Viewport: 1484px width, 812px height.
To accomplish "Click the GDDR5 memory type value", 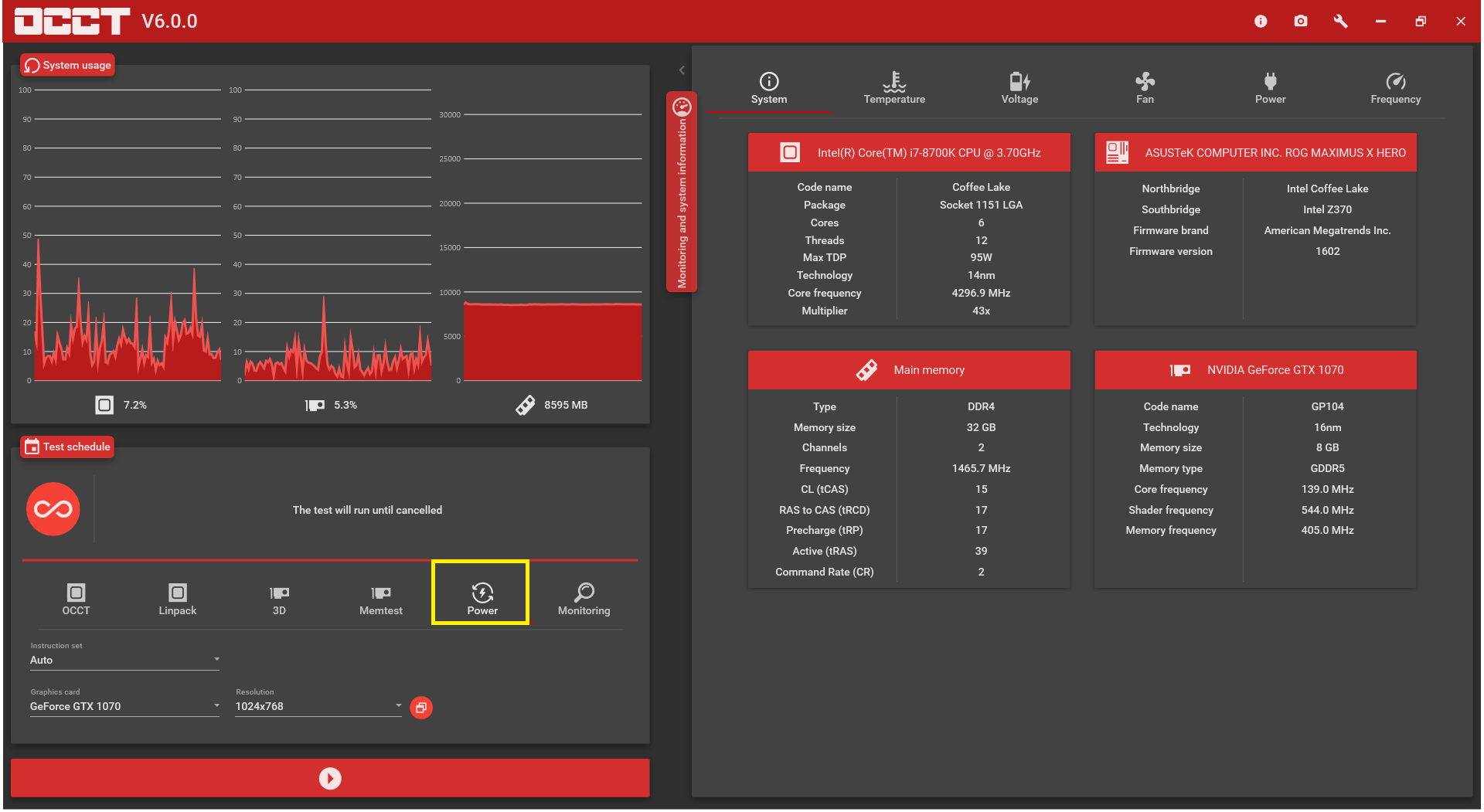I will (x=1327, y=468).
